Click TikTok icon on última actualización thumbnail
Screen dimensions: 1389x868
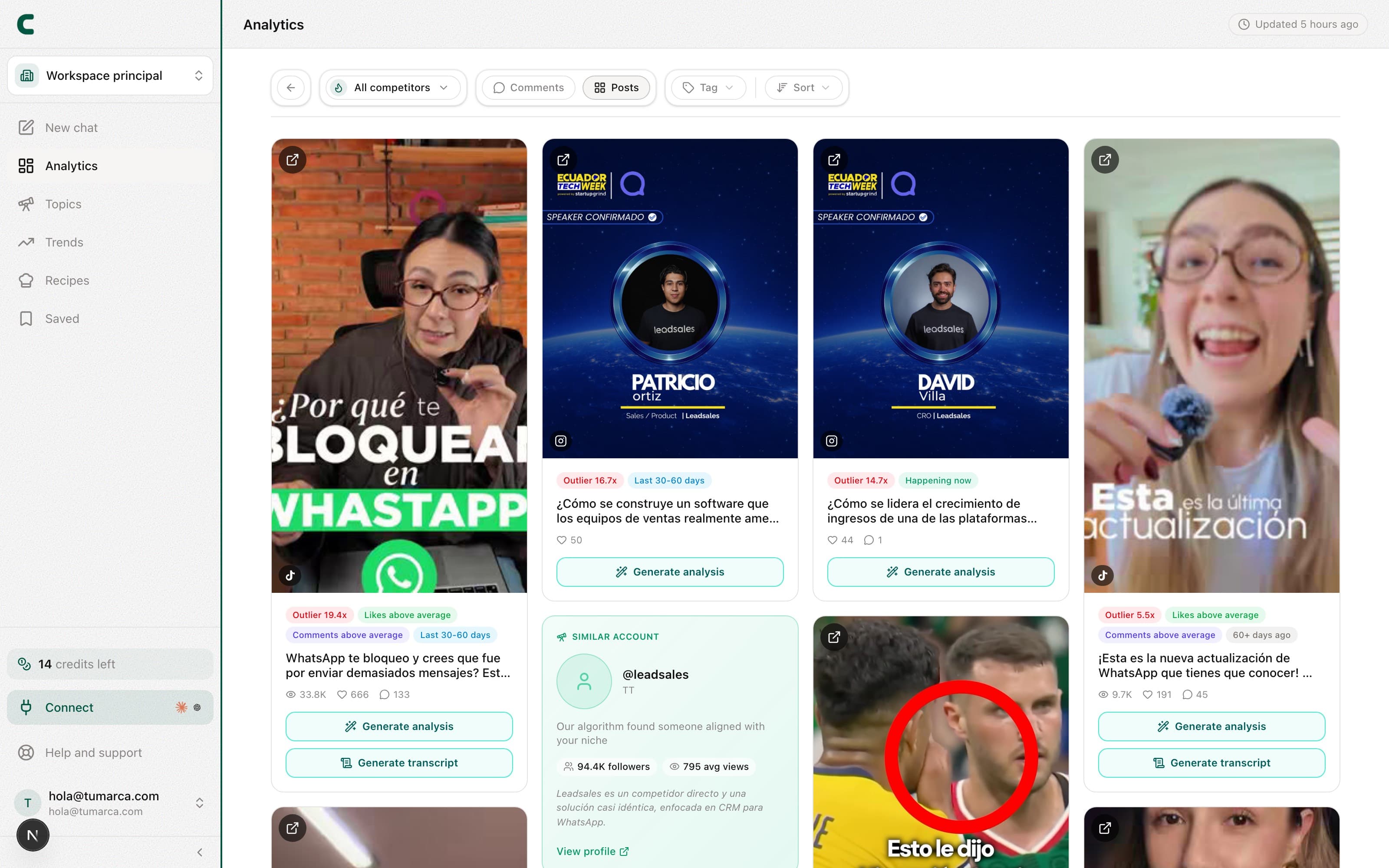click(1103, 575)
